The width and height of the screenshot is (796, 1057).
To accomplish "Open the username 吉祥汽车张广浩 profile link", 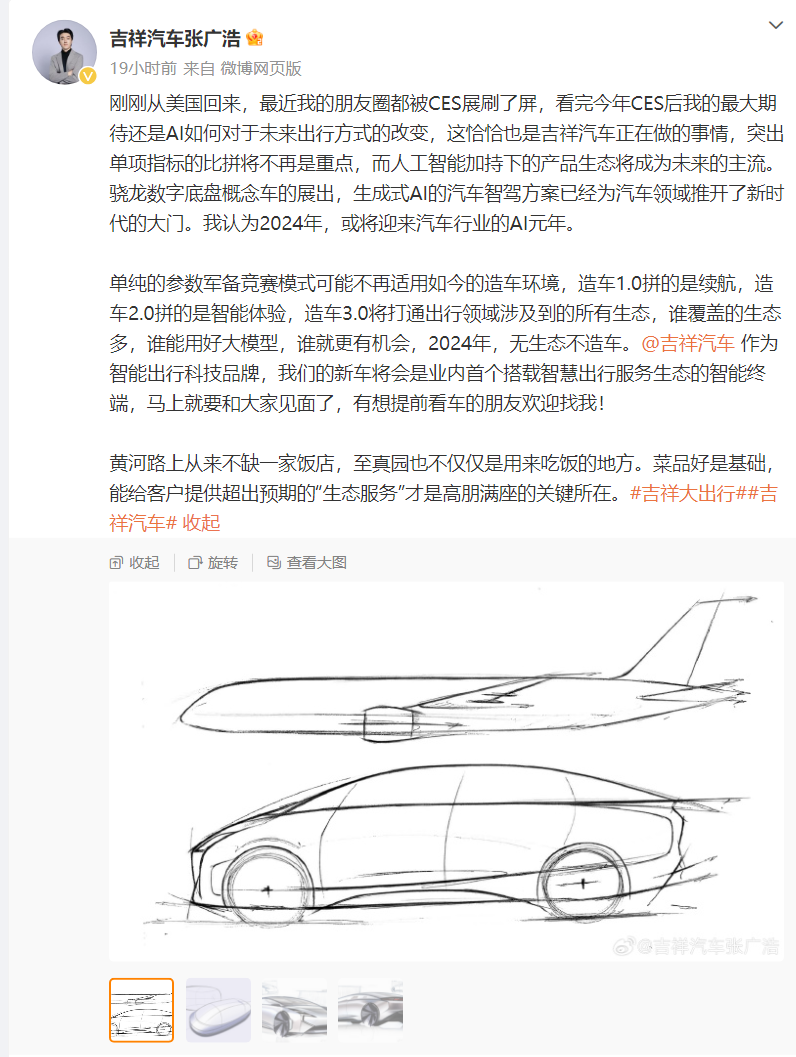I will (175, 38).
